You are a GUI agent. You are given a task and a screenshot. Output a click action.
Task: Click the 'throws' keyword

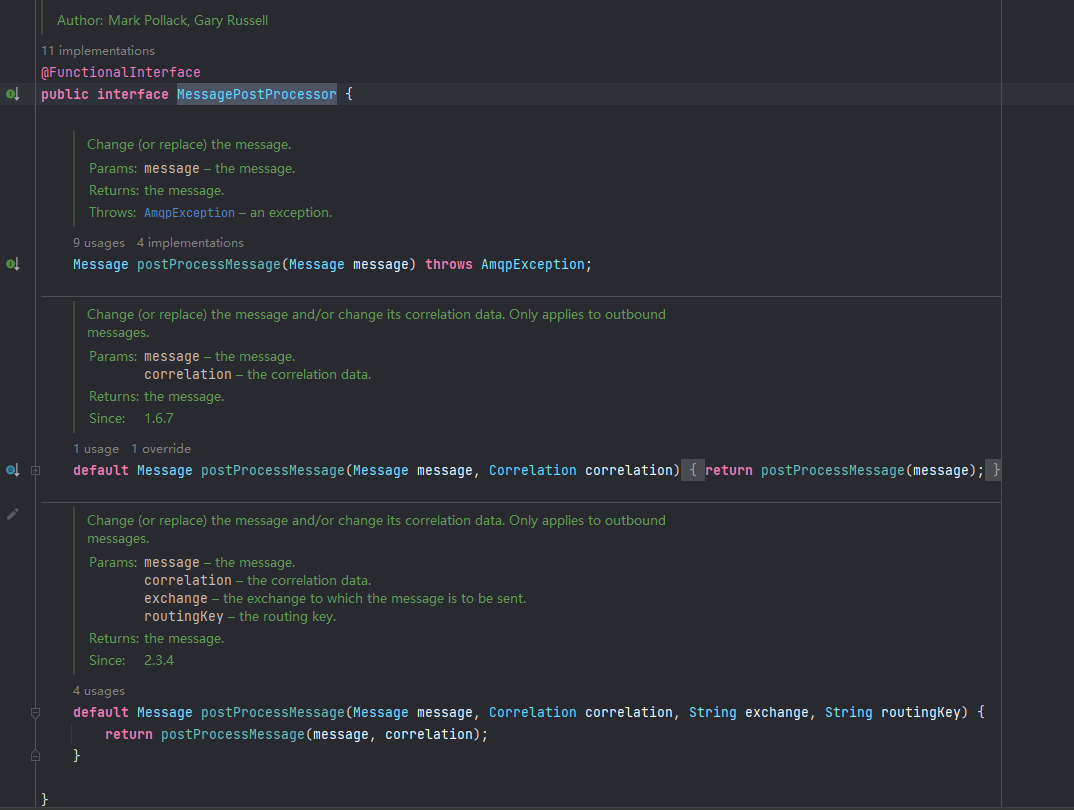tap(449, 264)
